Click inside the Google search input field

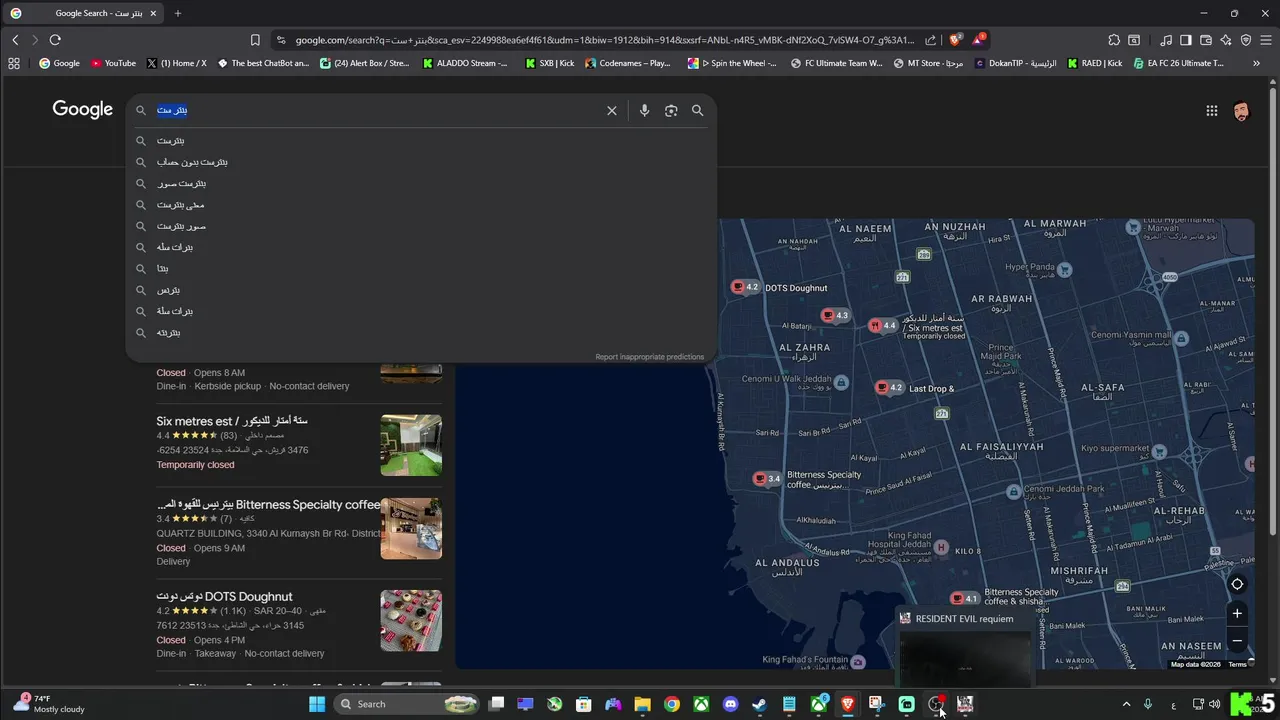click(380, 111)
